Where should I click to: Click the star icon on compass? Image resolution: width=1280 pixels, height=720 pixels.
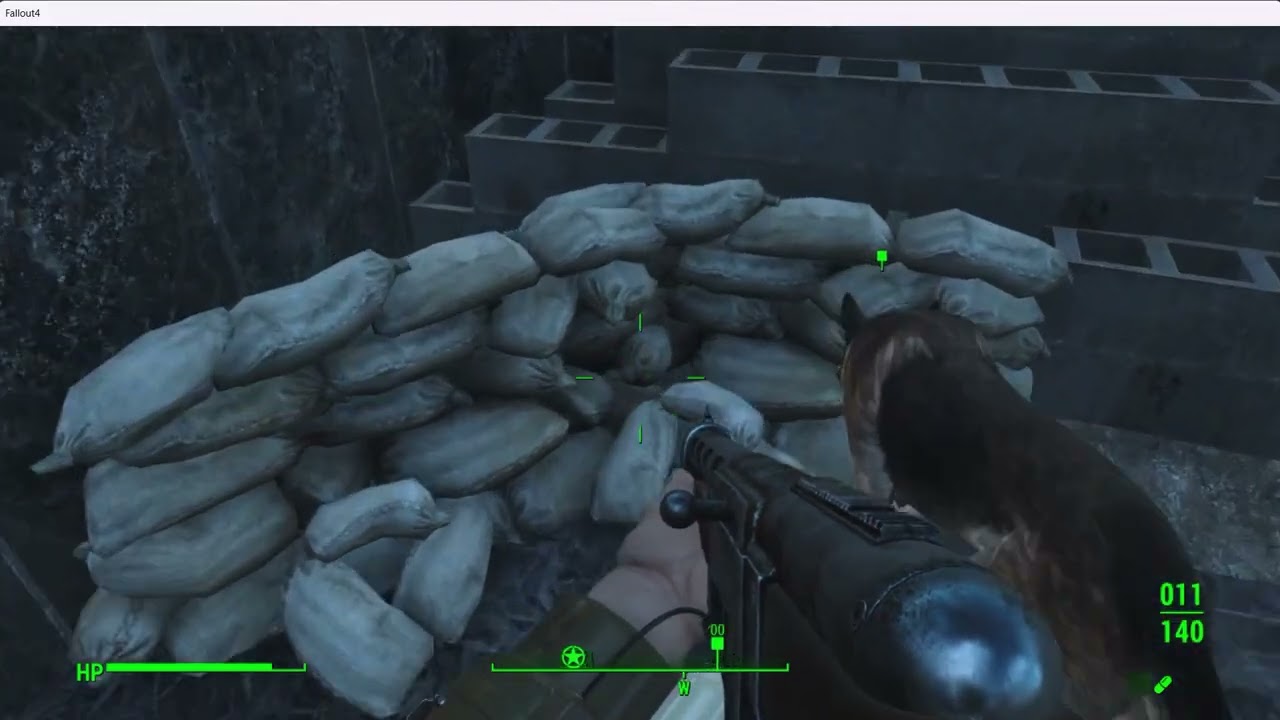click(x=573, y=656)
